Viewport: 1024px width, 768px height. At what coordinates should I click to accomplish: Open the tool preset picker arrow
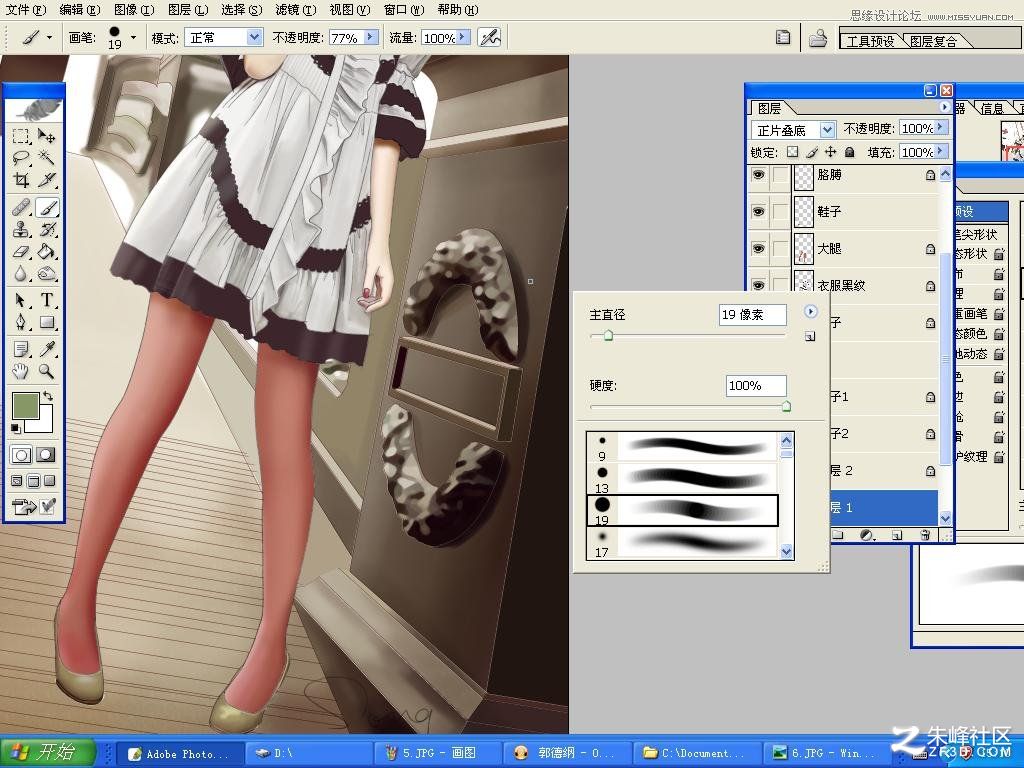pyautogui.click(x=49, y=37)
